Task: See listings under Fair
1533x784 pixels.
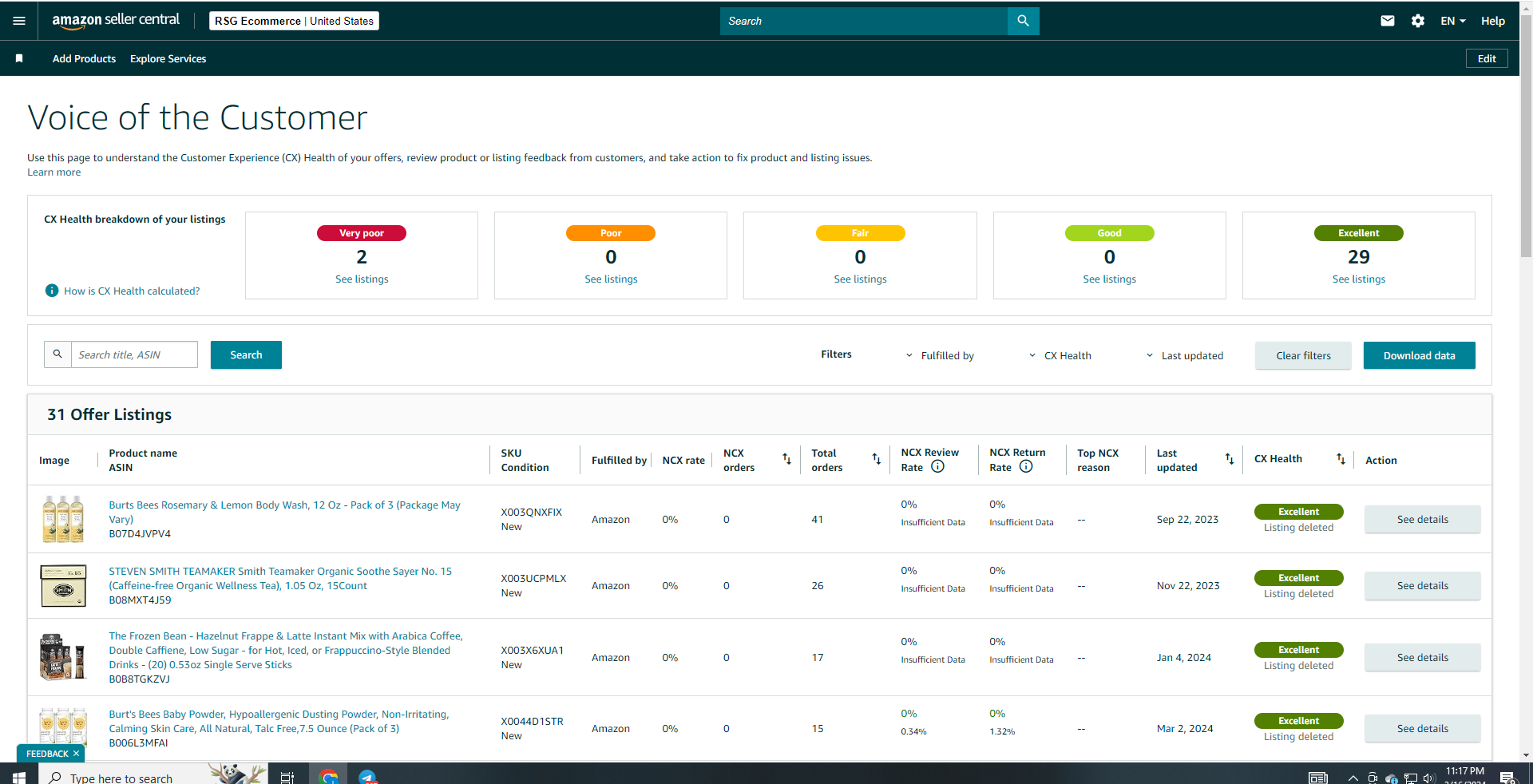Action: point(860,279)
